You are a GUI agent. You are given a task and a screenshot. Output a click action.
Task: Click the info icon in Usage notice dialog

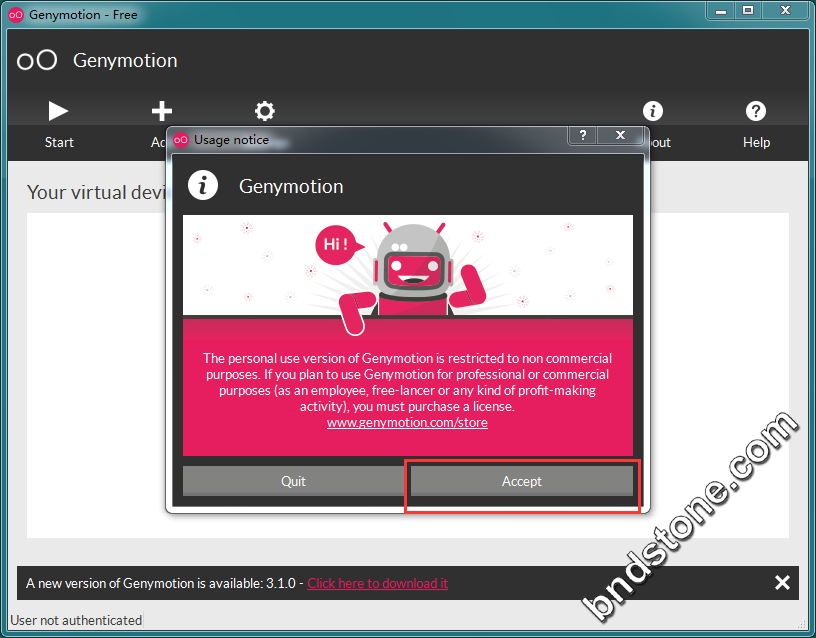(203, 186)
